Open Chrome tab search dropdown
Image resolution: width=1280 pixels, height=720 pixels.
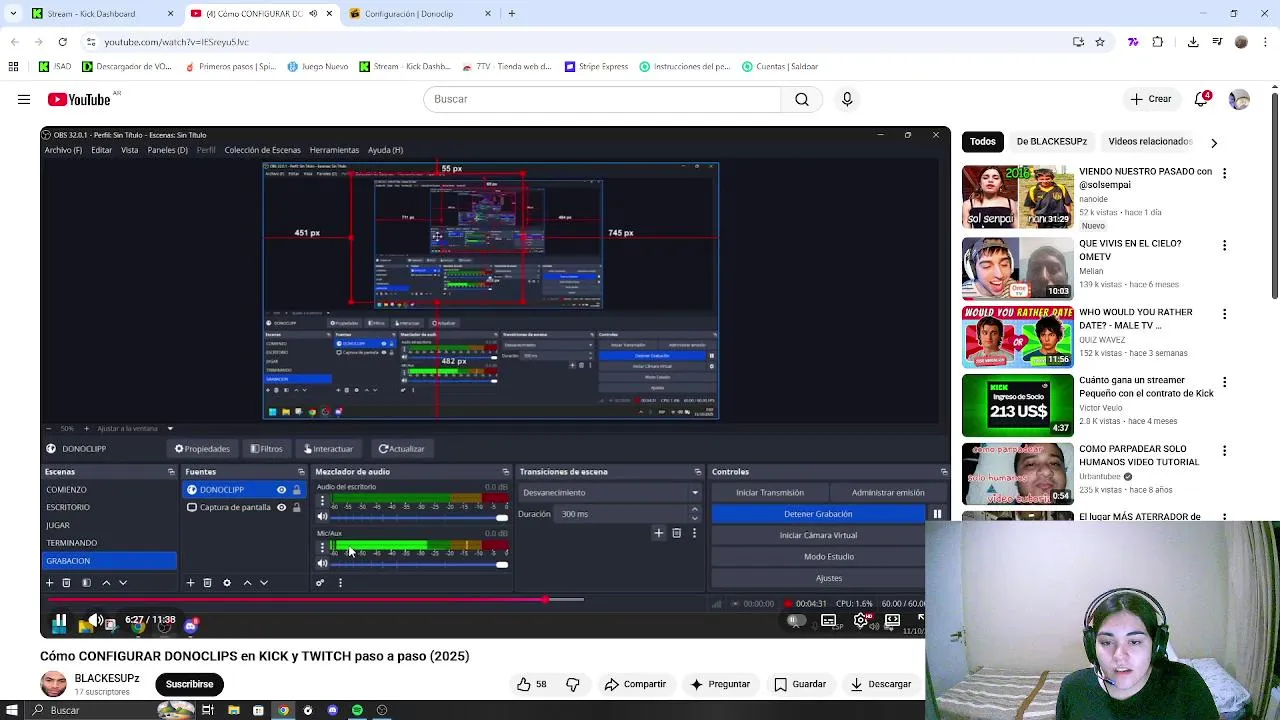pyautogui.click(x=12, y=14)
